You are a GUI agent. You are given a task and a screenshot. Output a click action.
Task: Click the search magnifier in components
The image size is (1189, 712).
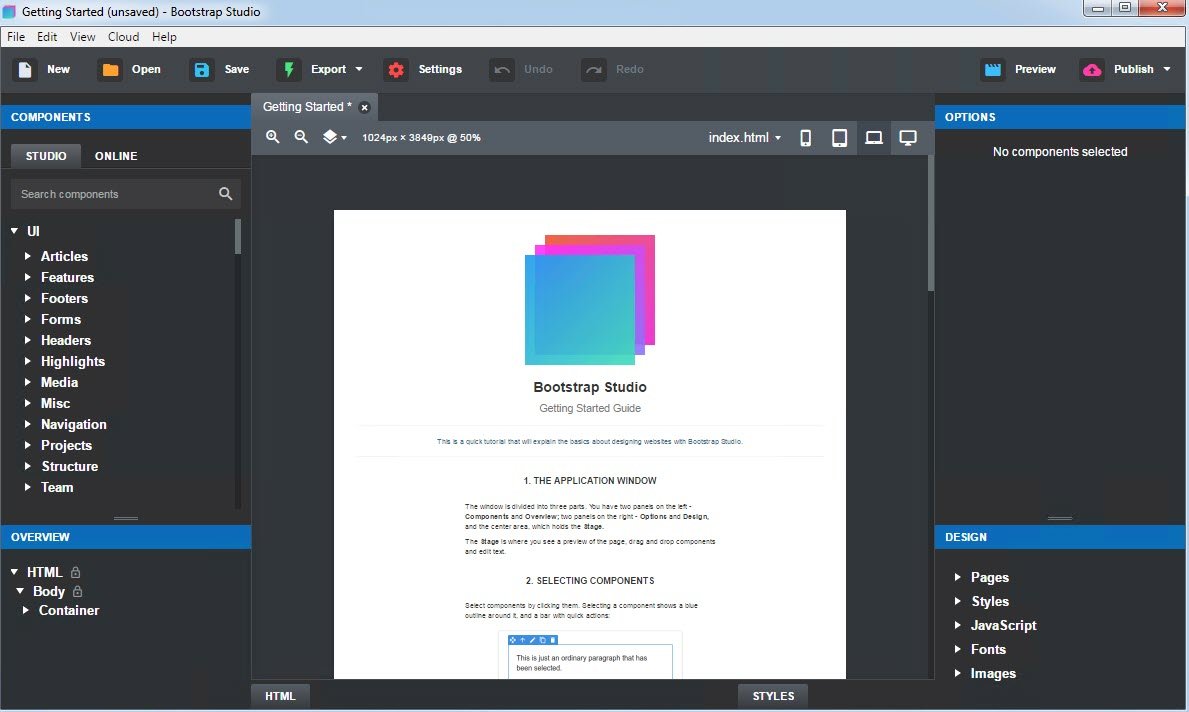tap(225, 194)
